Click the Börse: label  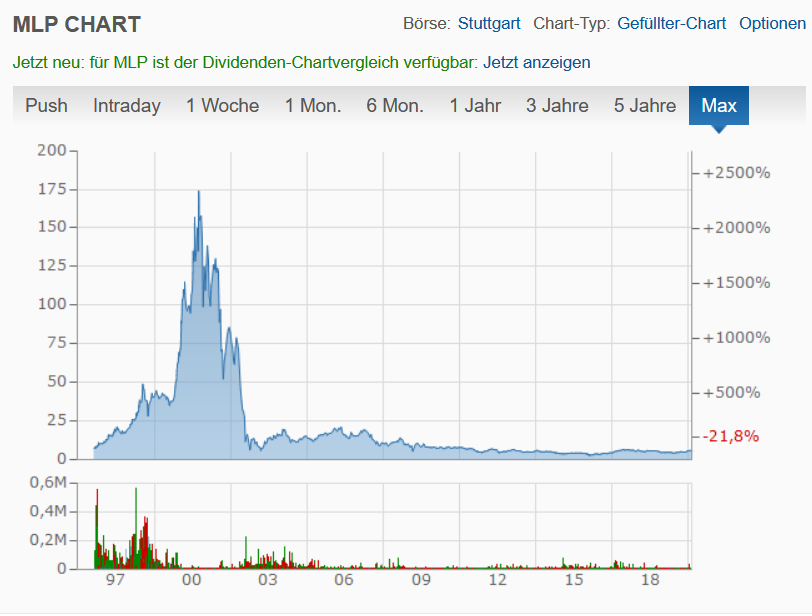pyautogui.click(x=427, y=24)
